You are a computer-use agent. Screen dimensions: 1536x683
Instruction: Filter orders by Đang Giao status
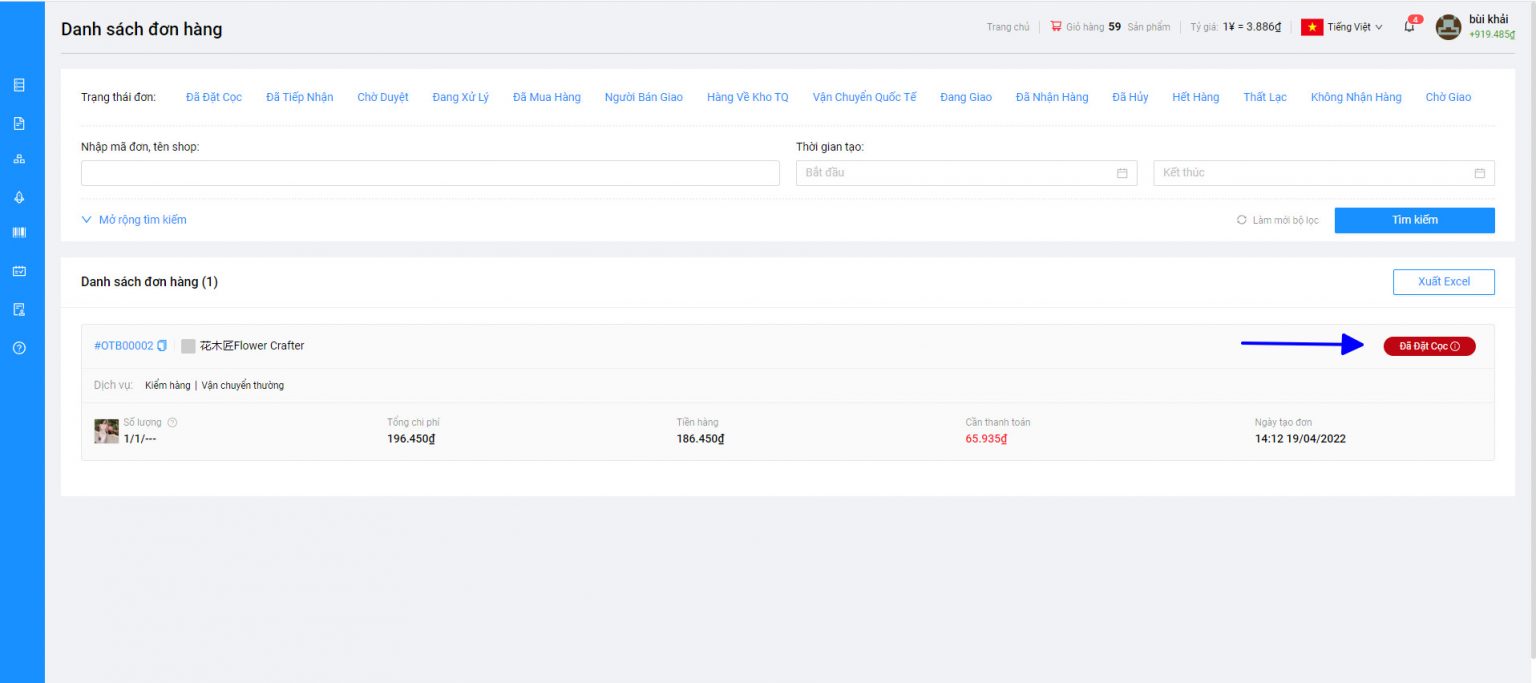point(966,97)
